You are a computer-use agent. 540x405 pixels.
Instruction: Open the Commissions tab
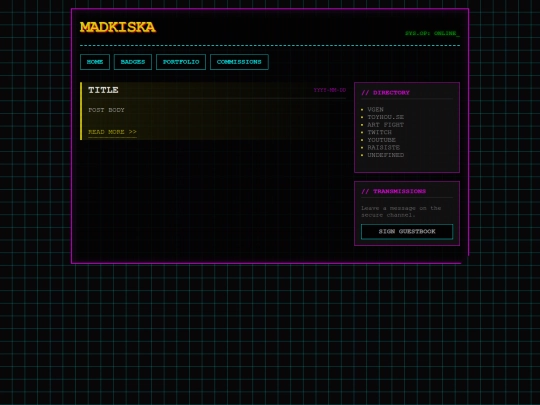point(239,62)
